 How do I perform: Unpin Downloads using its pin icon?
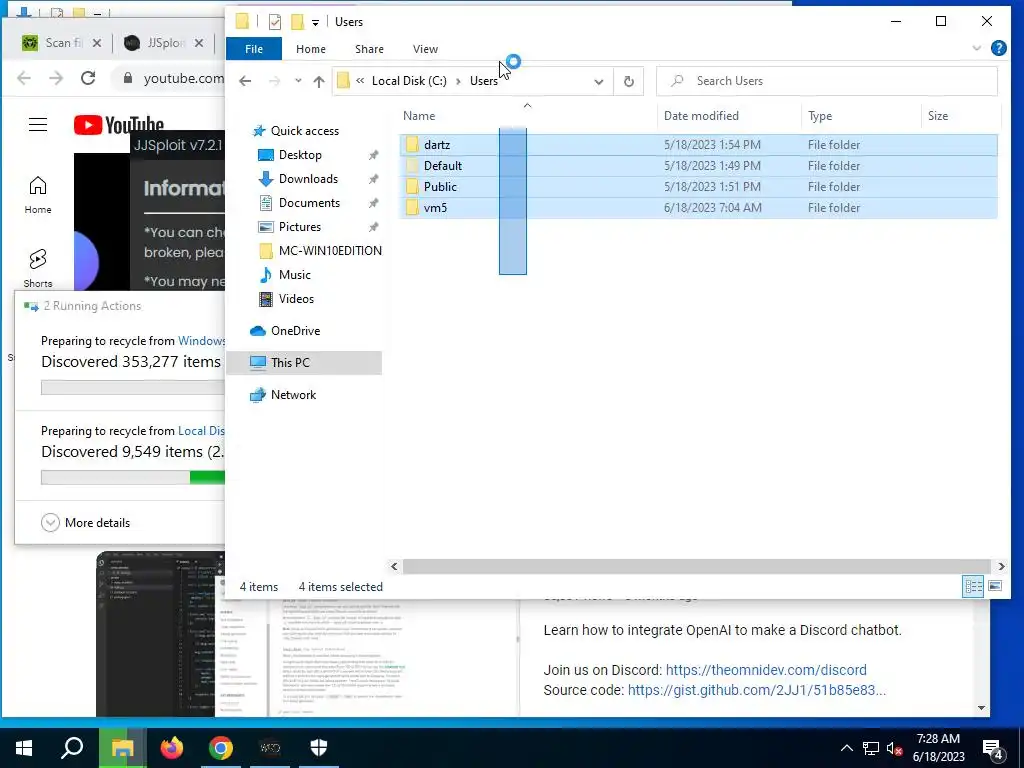pos(373,180)
